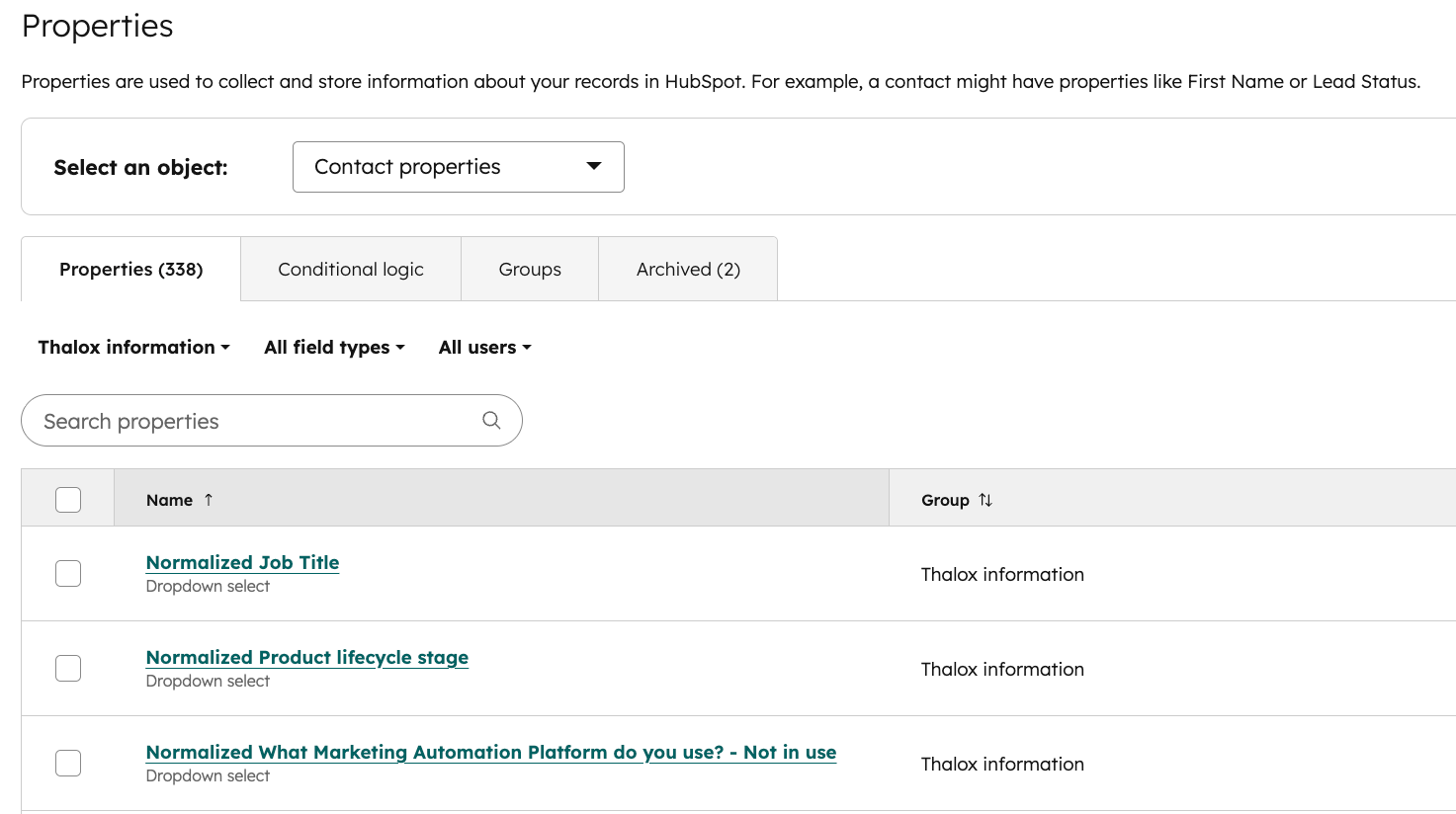
Task: Open Normalized Product lifecycle stage property
Action: click(x=307, y=657)
